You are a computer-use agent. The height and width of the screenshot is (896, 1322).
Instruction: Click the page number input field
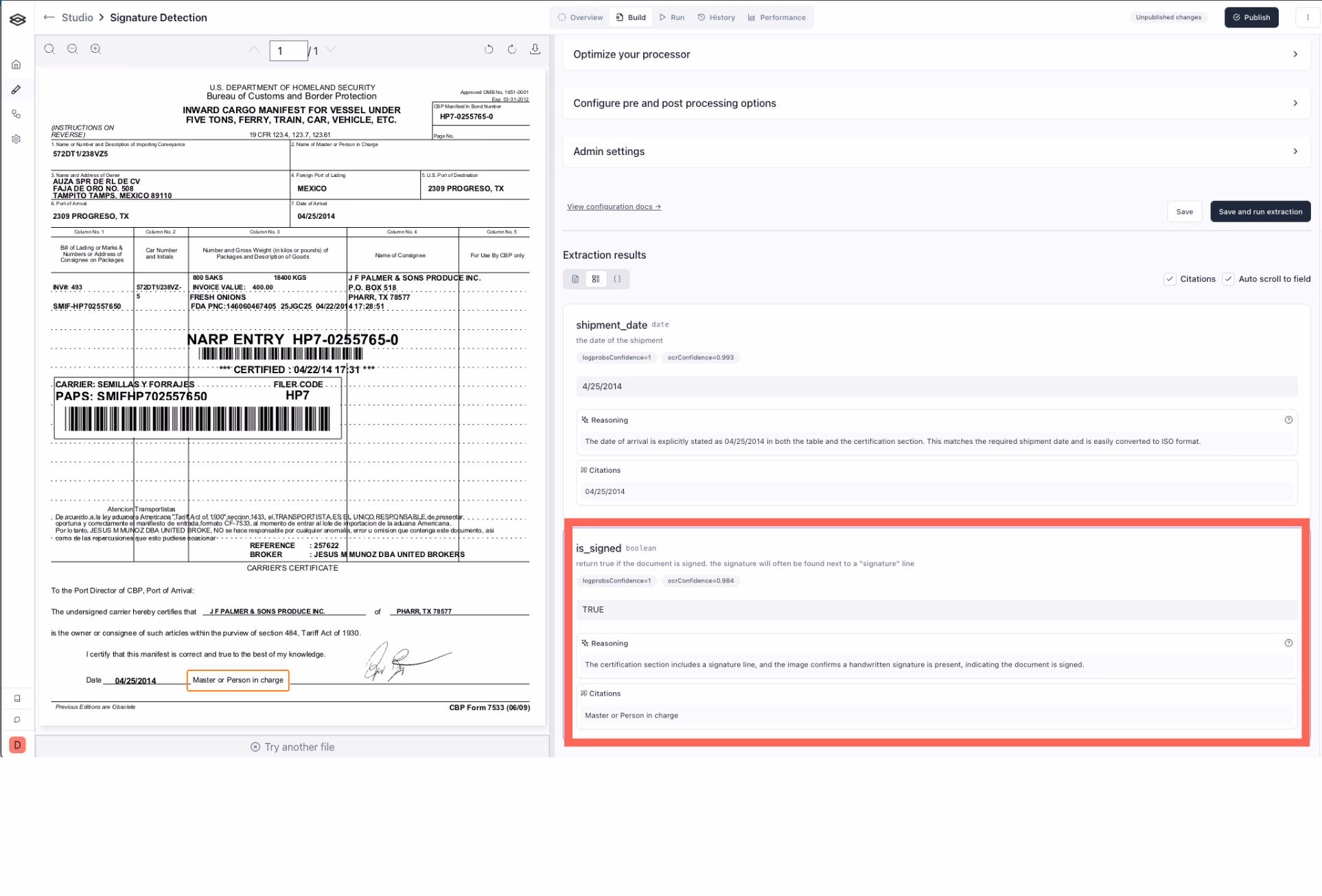pos(288,51)
